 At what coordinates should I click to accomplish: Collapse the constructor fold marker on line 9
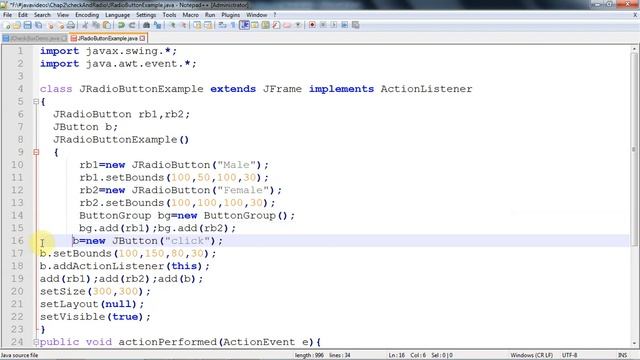point(36,152)
